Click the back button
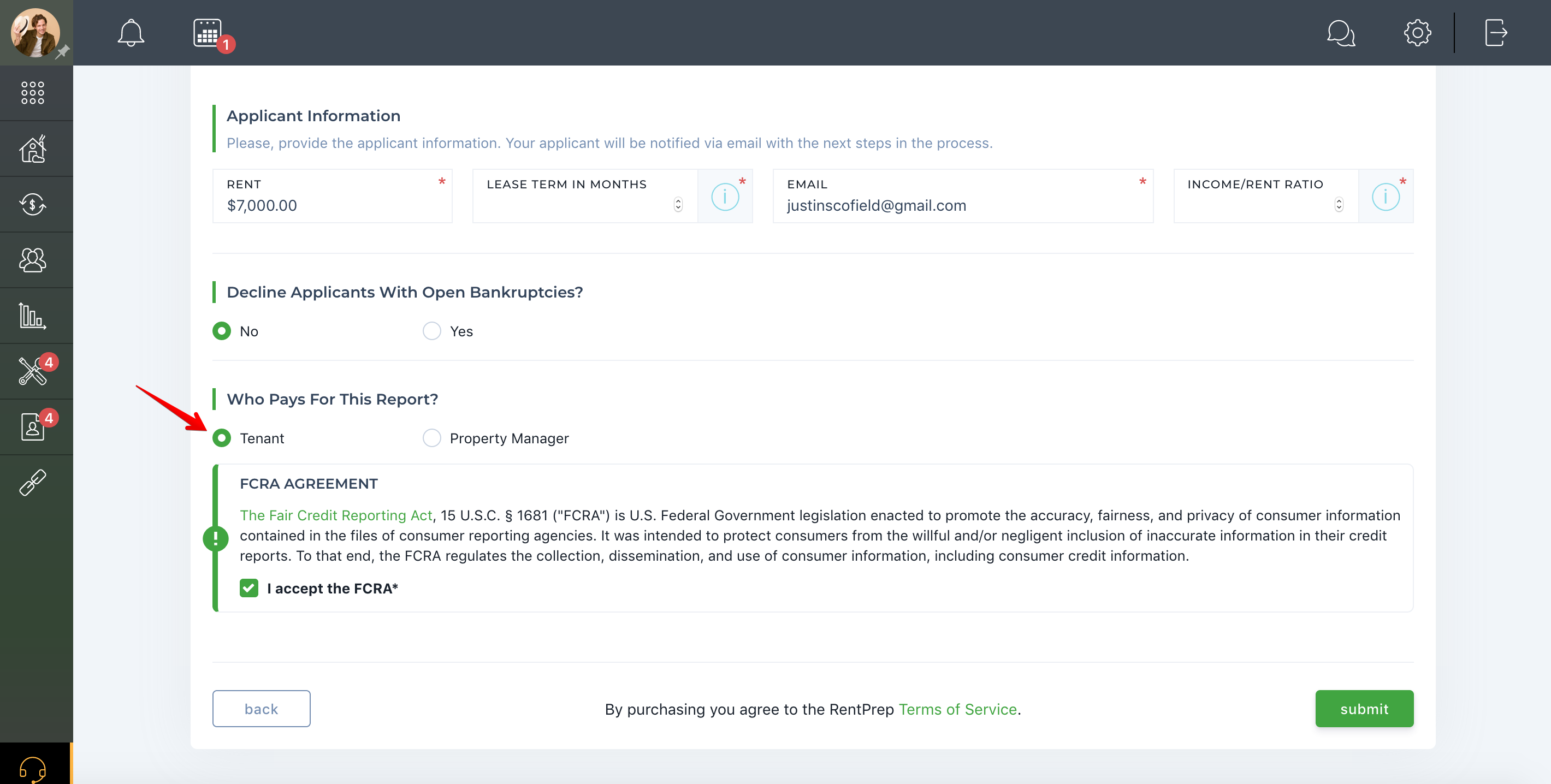 point(261,709)
